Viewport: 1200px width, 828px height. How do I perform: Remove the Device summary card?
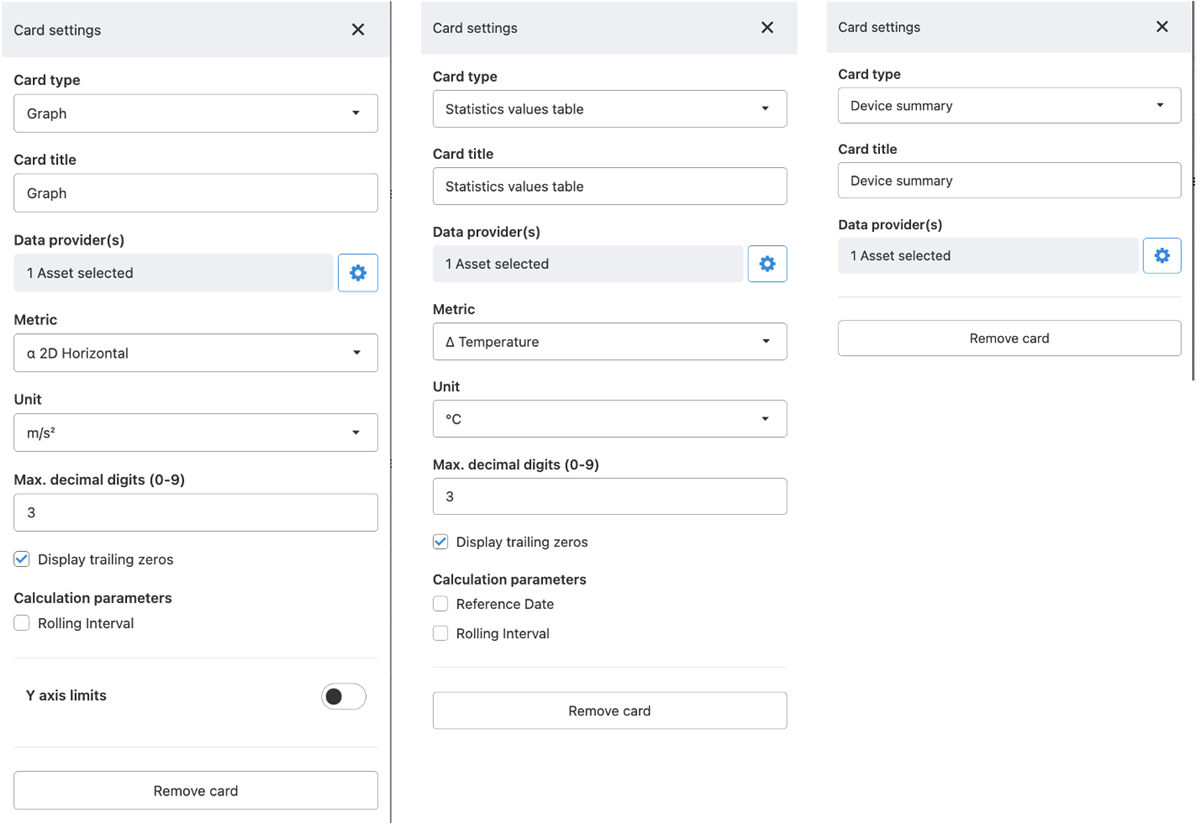tap(1008, 338)
